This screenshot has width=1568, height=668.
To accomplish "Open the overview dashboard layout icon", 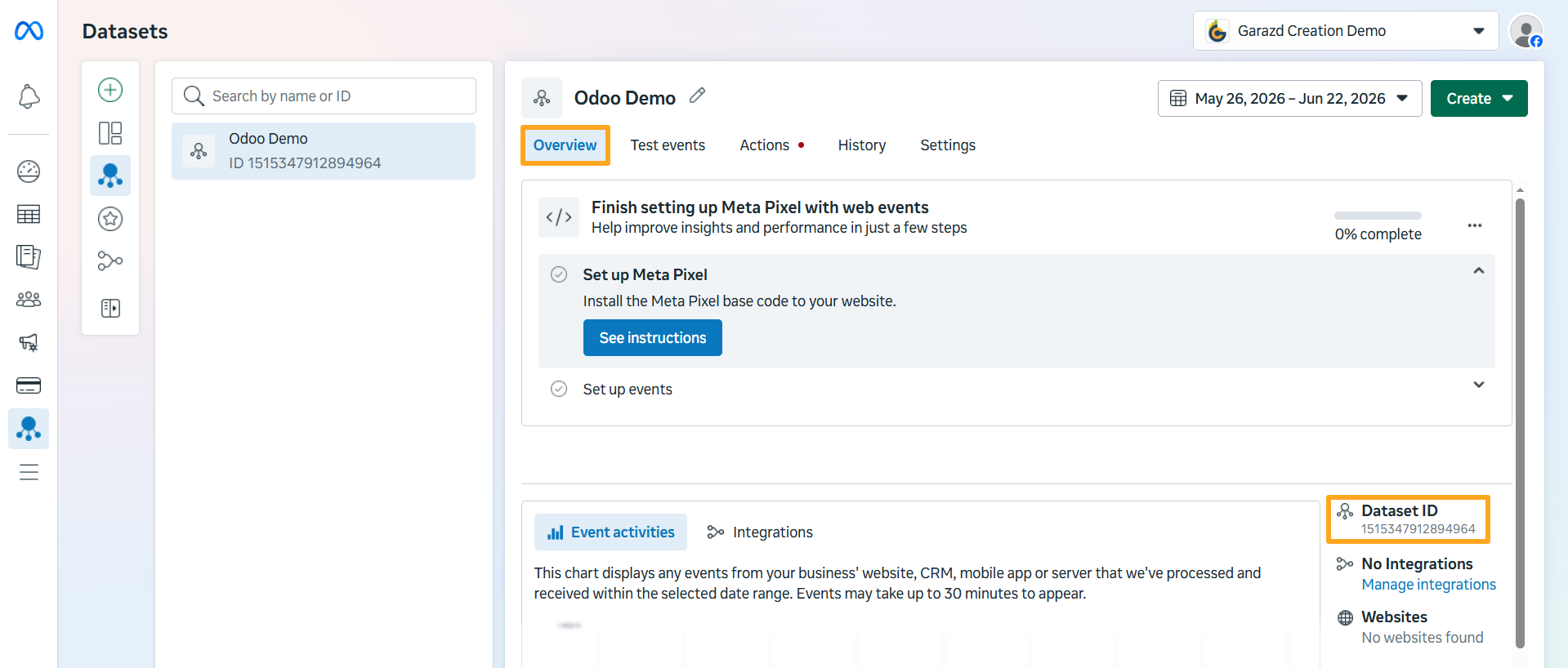I will (x=110, y=133).
